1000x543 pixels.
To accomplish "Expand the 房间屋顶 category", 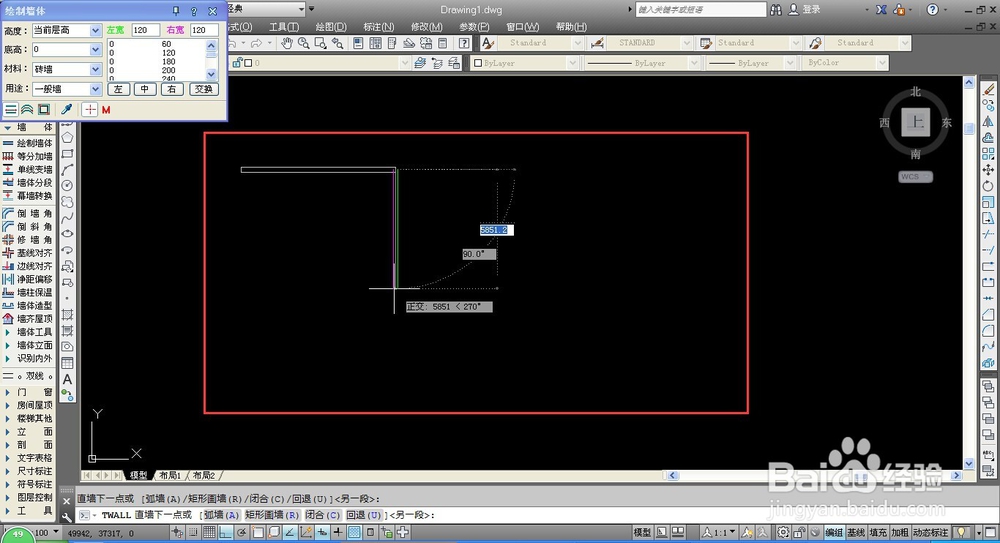I will 28,405.
